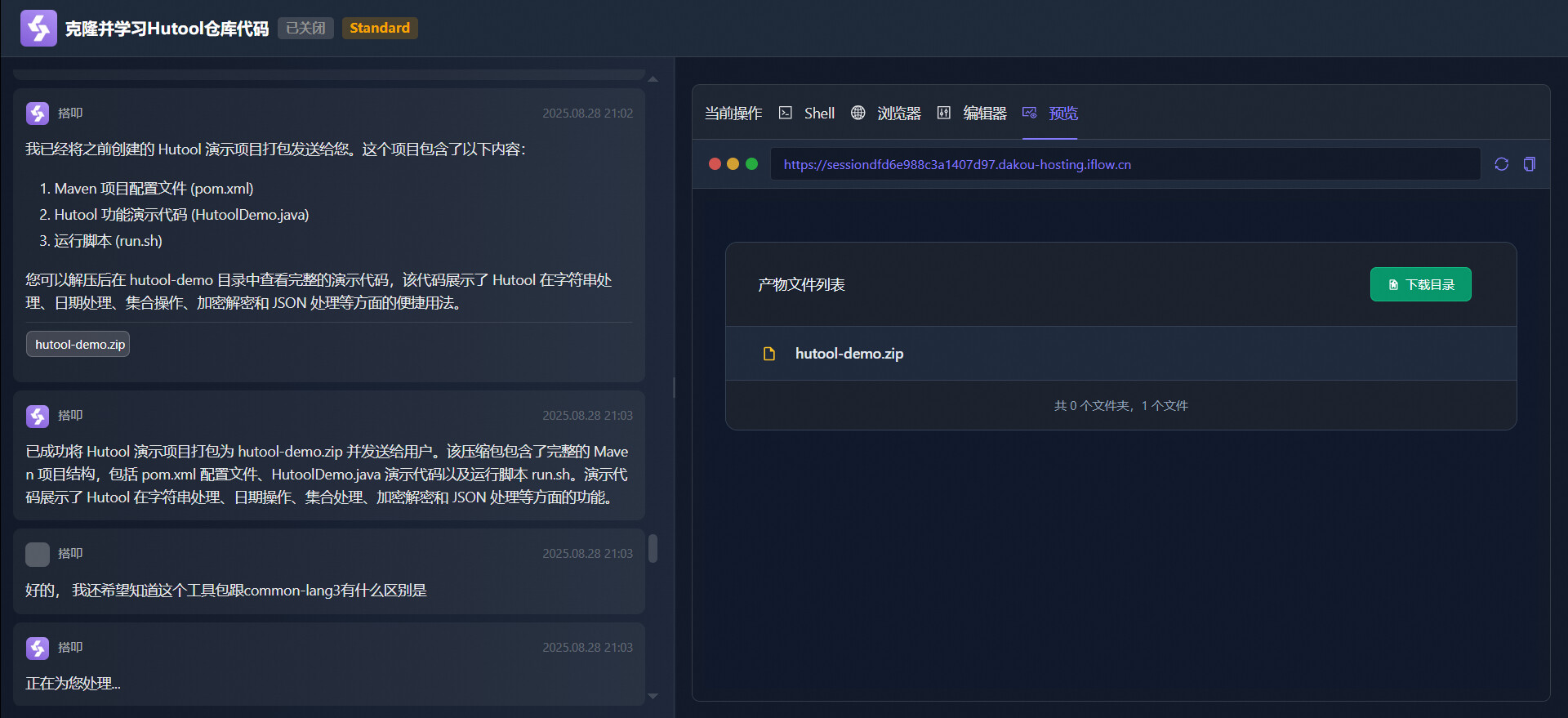Open the hutool-demo.zip attachment chip in chat
Viewport: 1568px width, 718px height.
click(x=79, y=345)
